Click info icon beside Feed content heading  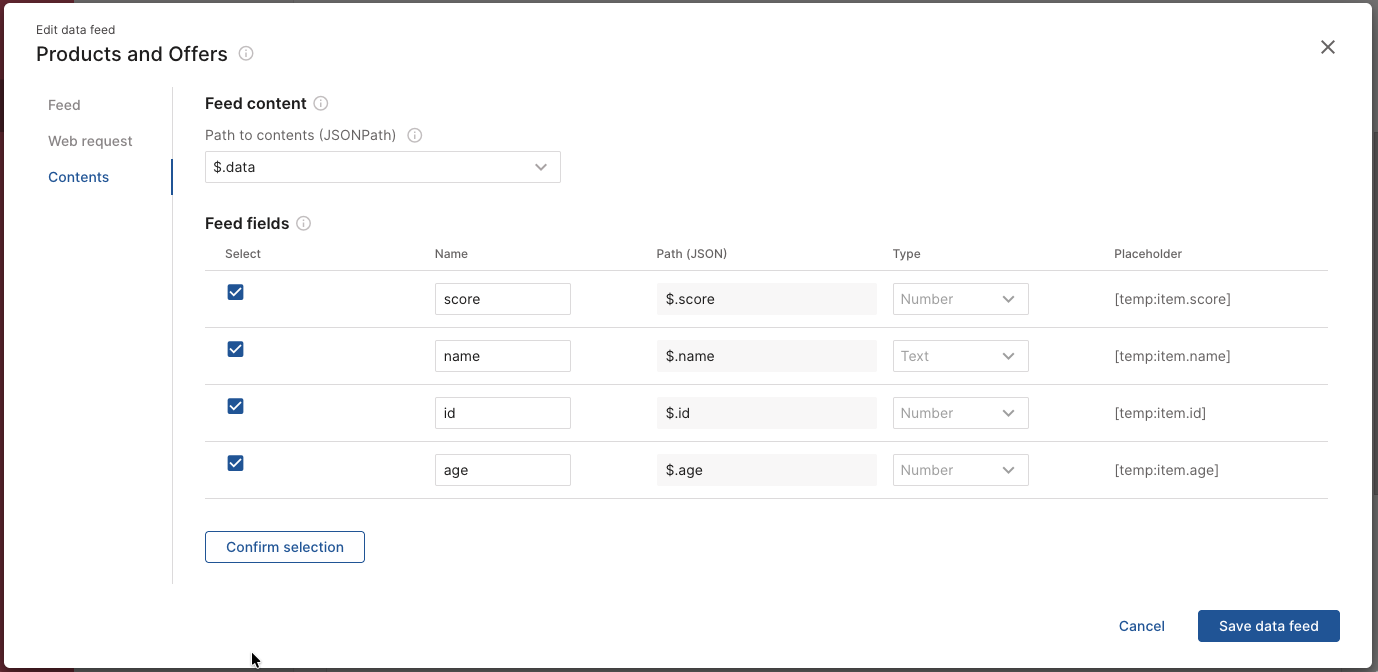point(321,103)
